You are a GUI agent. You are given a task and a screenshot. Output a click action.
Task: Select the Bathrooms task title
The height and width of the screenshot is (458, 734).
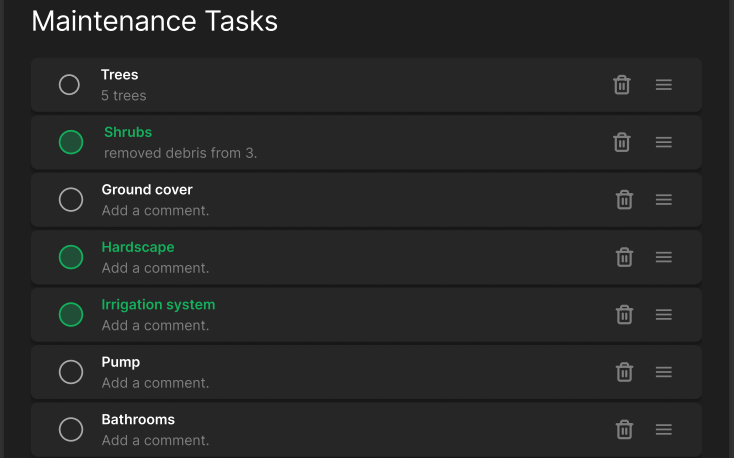(x=138, y=420)
